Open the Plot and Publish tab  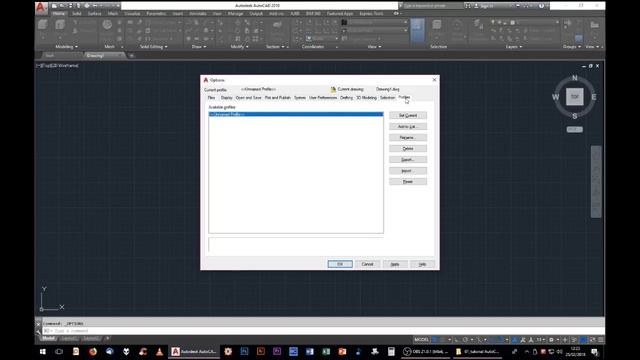(x=278, y=98)
